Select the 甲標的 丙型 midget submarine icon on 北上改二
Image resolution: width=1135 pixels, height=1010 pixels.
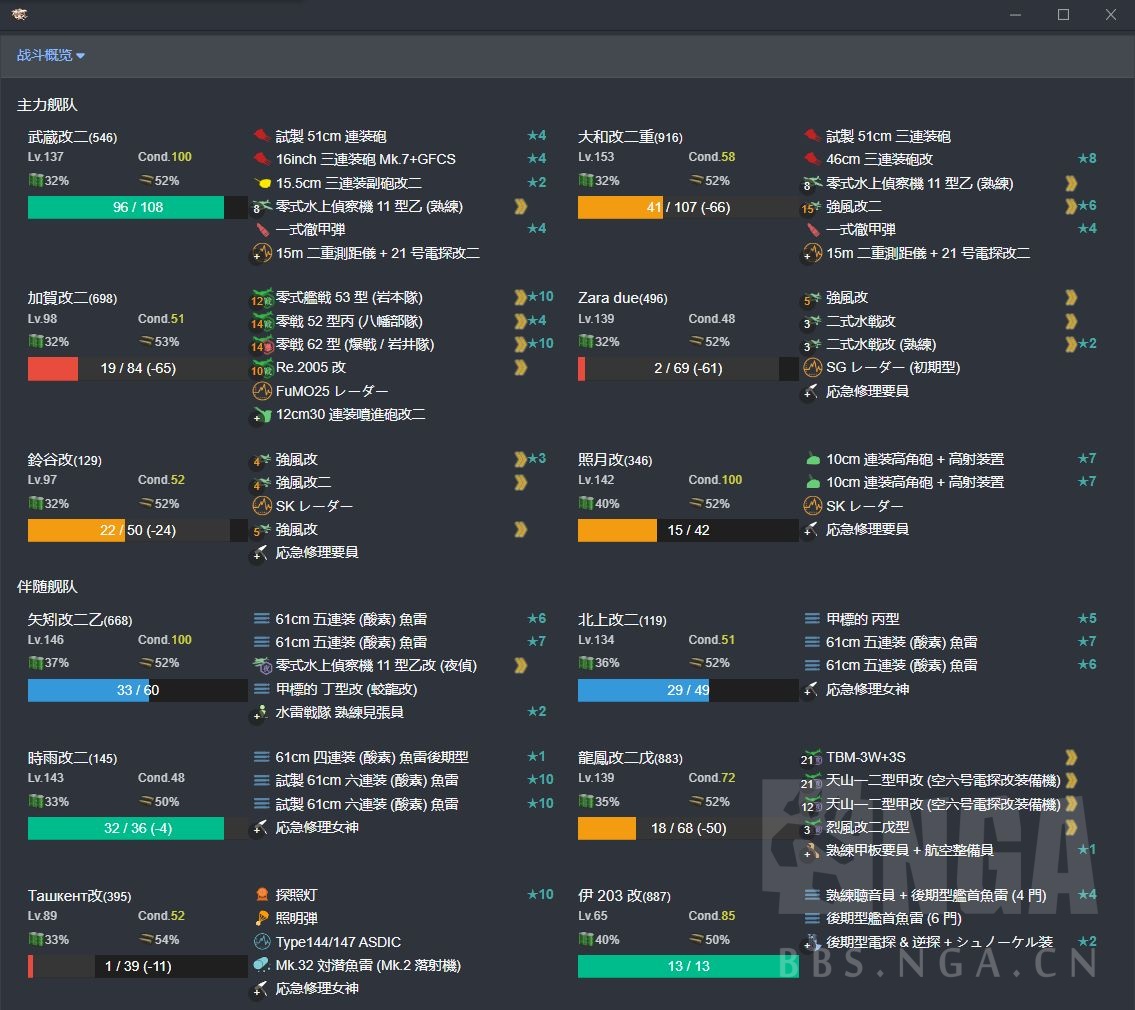(810, 618)
